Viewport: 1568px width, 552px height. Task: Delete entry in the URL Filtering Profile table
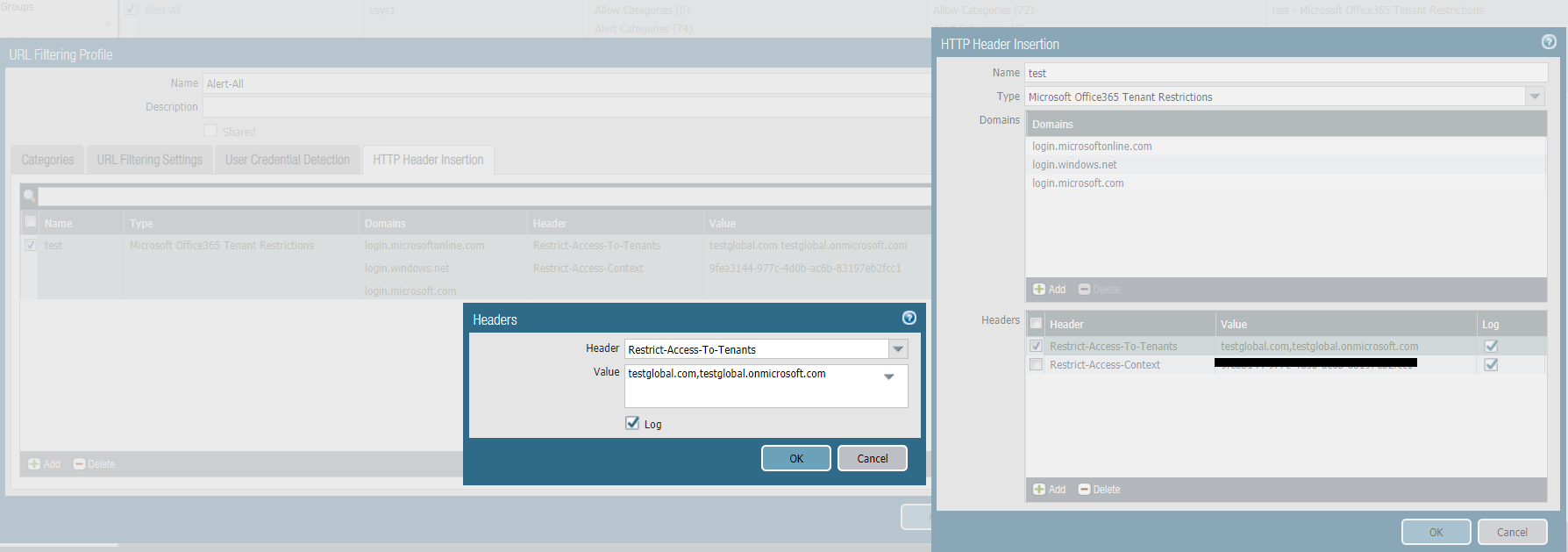94,464
